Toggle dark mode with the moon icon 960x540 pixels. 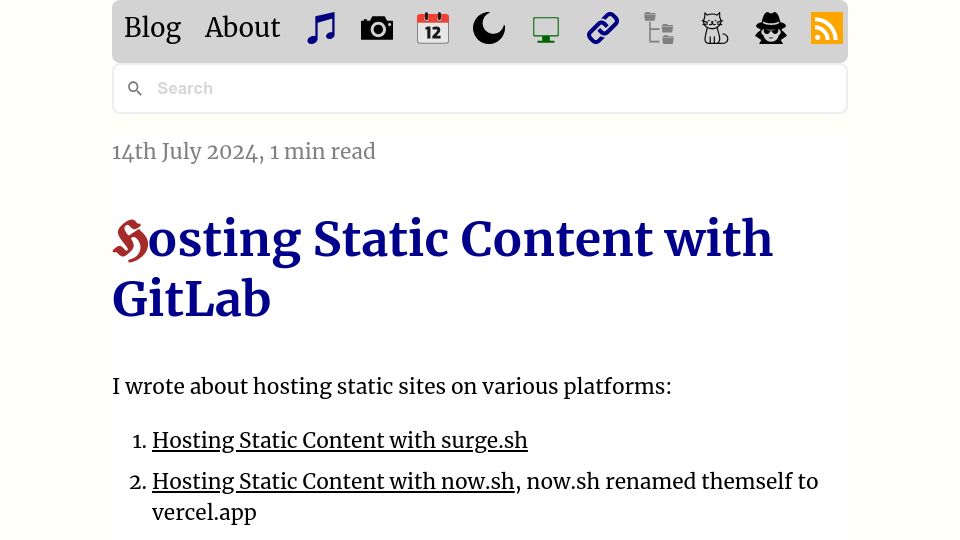pos(489,28)
